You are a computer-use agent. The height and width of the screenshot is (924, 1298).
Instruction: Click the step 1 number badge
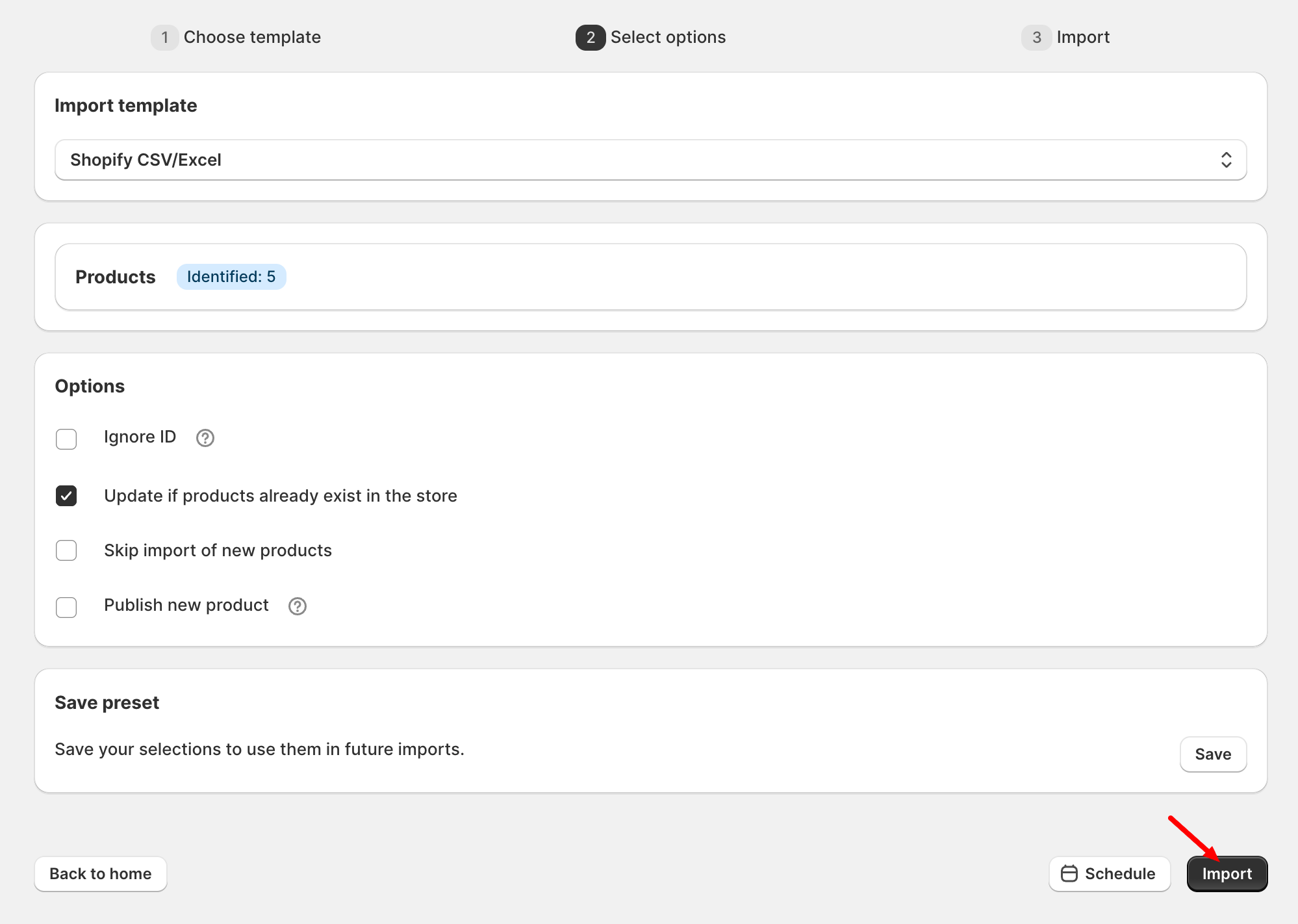(165, 38)
